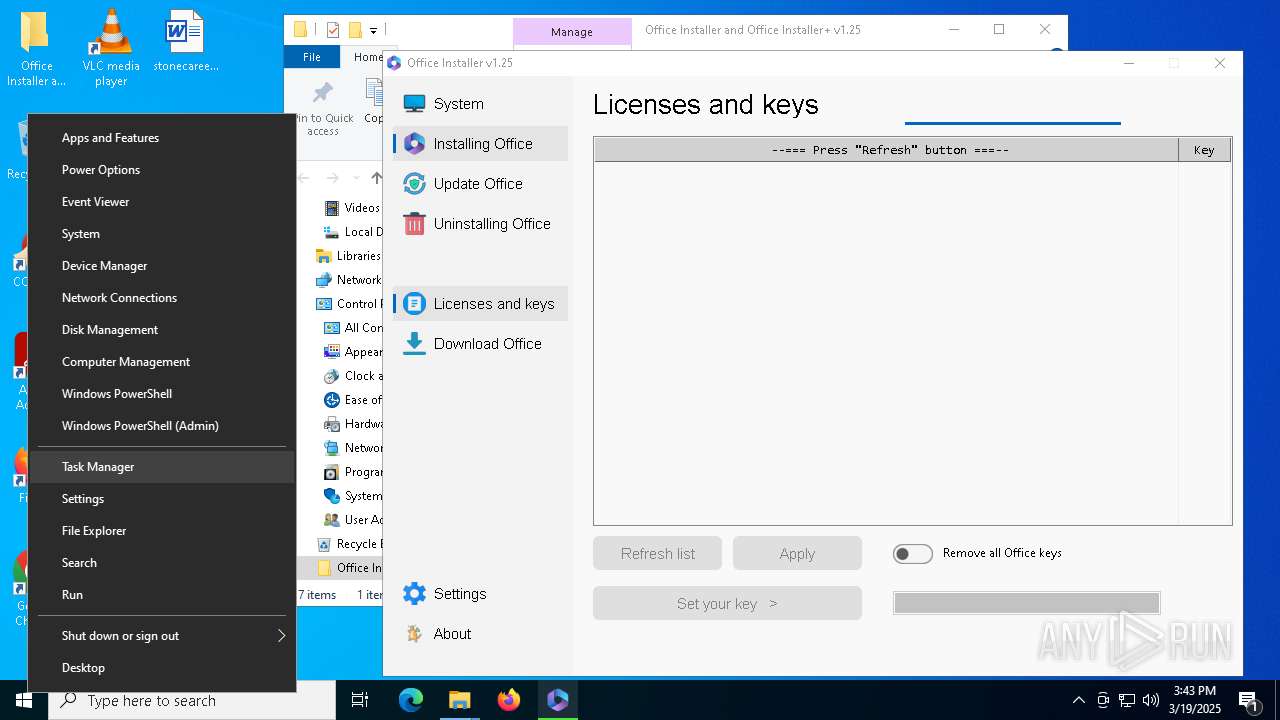Click the Press Refresh button column header

tap(887, 150)
